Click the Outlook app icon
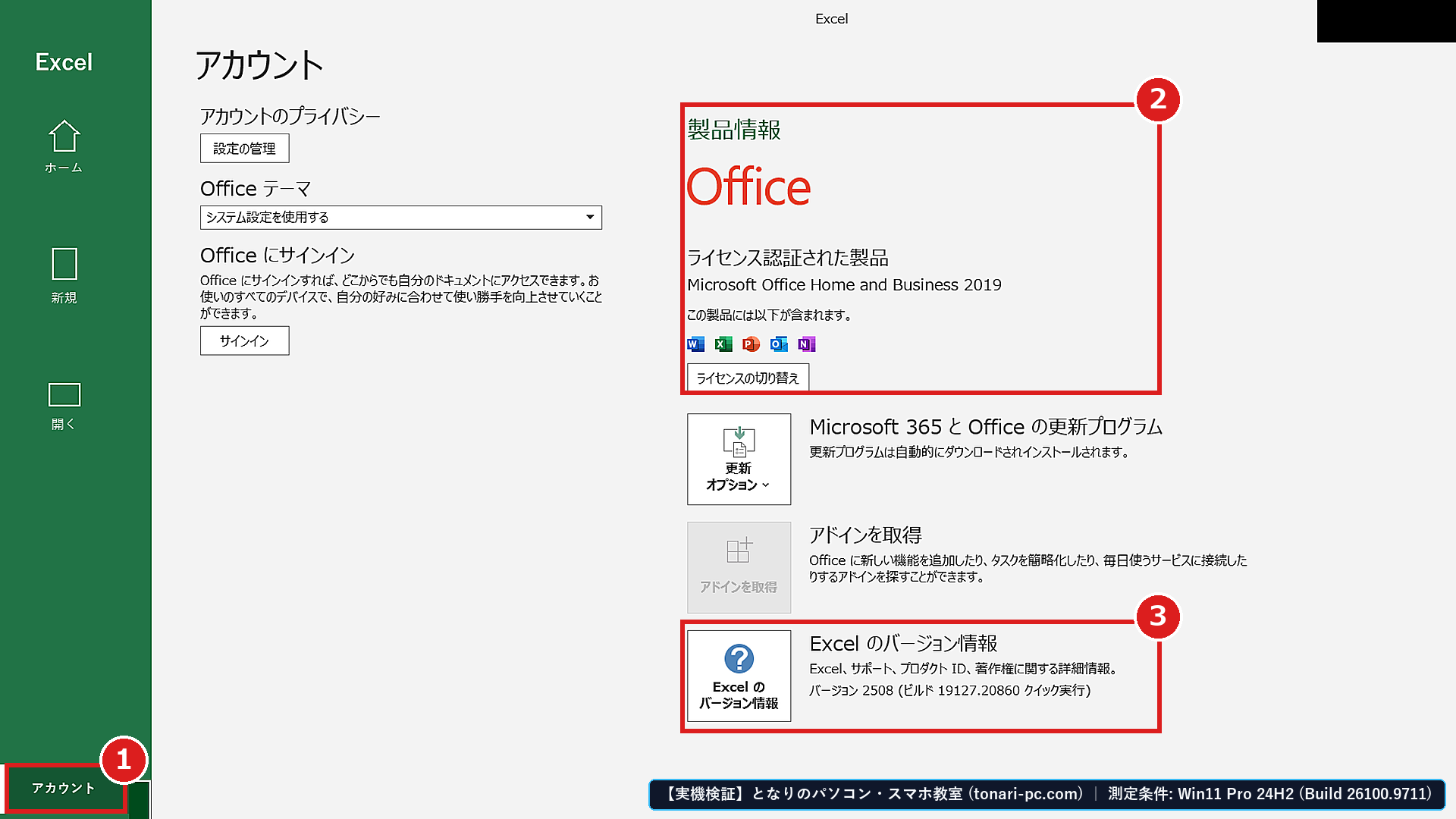 (x=779, y=344)
